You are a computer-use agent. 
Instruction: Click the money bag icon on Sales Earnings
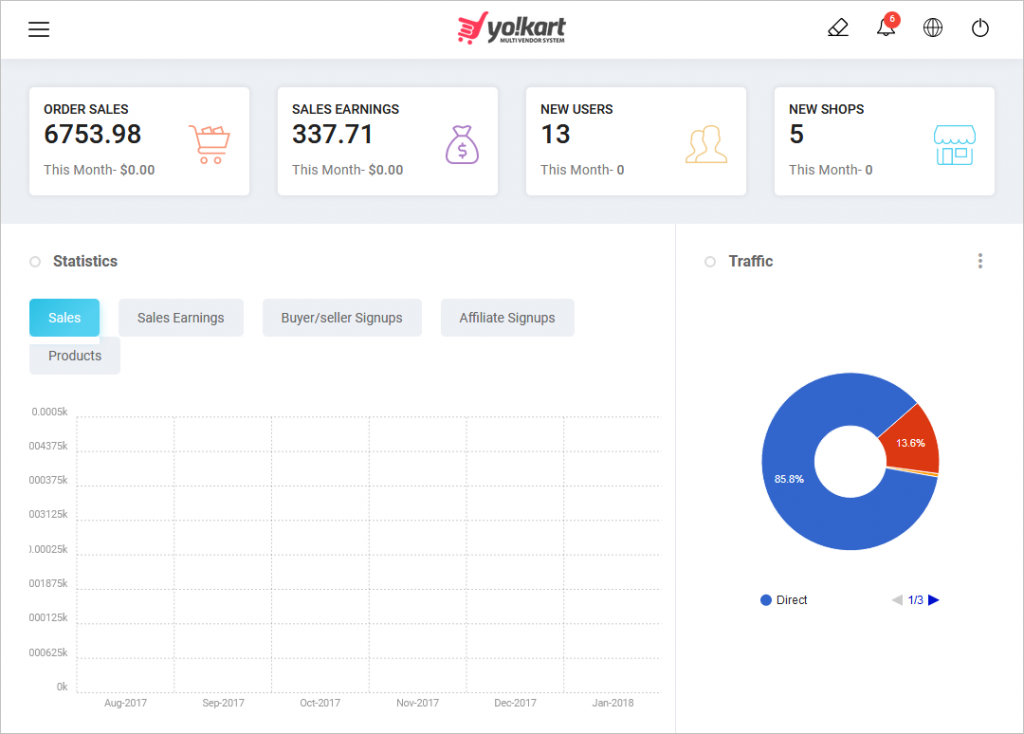coord(462,142)
